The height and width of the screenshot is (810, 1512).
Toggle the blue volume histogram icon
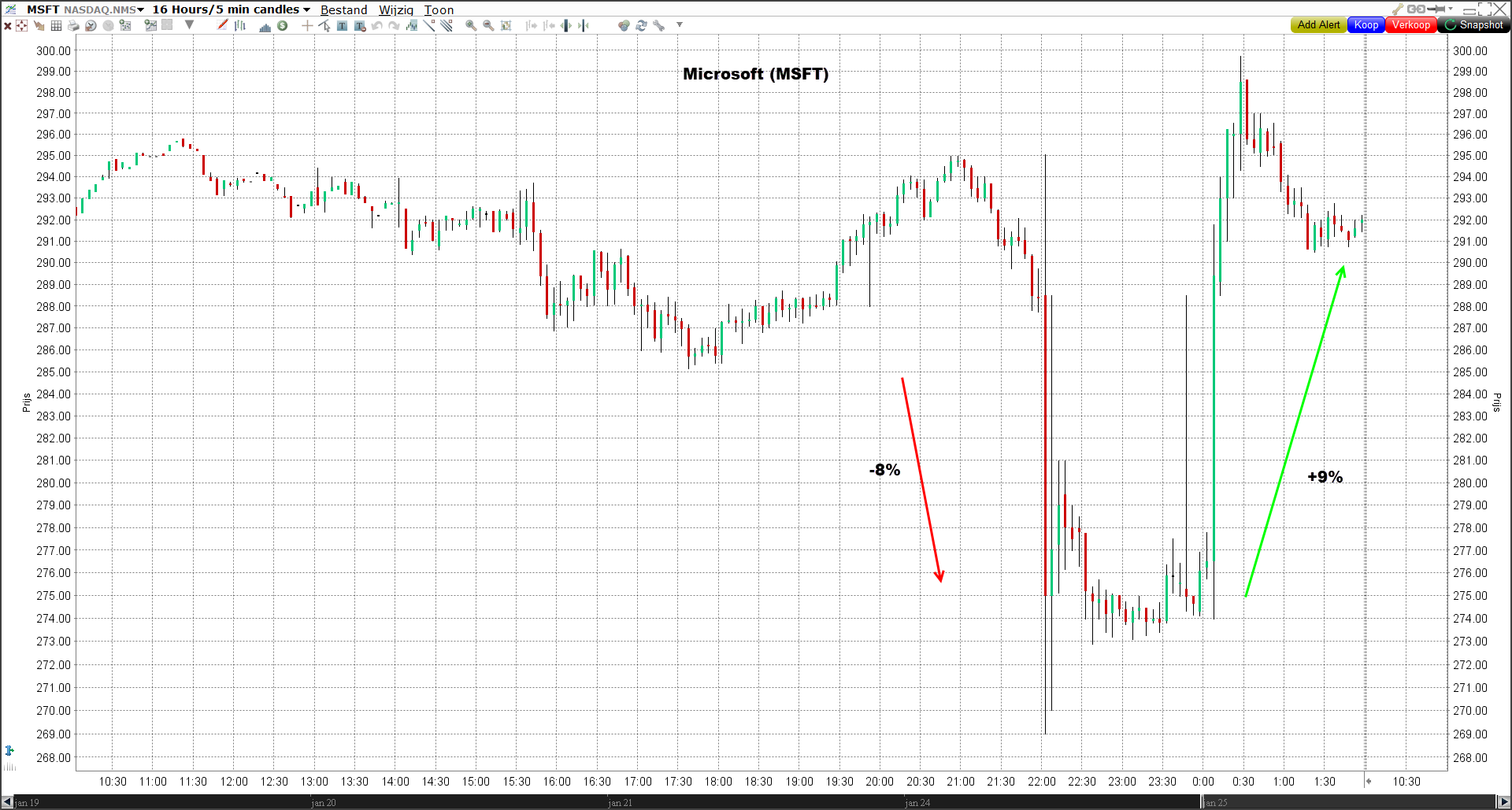coord(265,28)
